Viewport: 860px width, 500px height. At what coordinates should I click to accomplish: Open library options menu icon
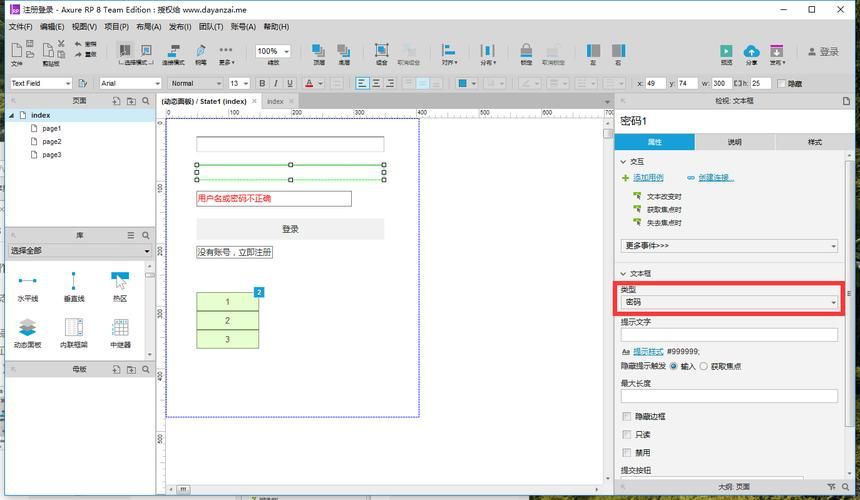[131, 235]
